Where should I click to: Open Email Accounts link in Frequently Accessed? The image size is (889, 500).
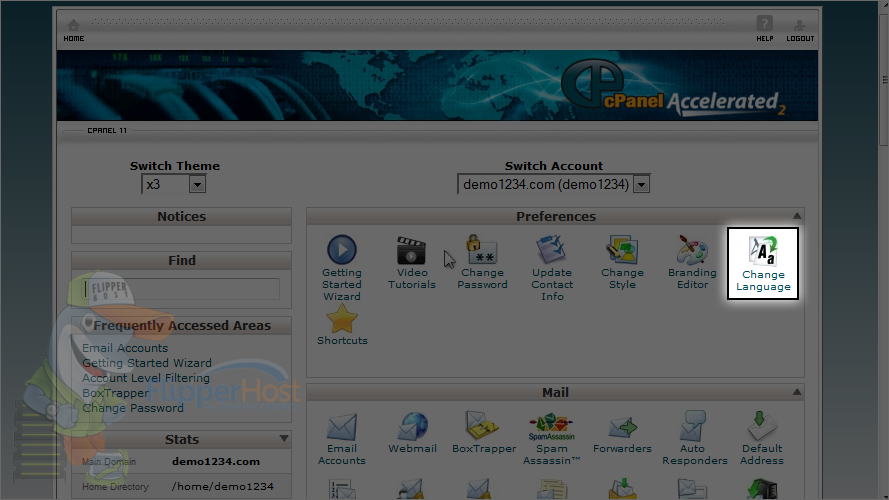[x=125, y=348]
